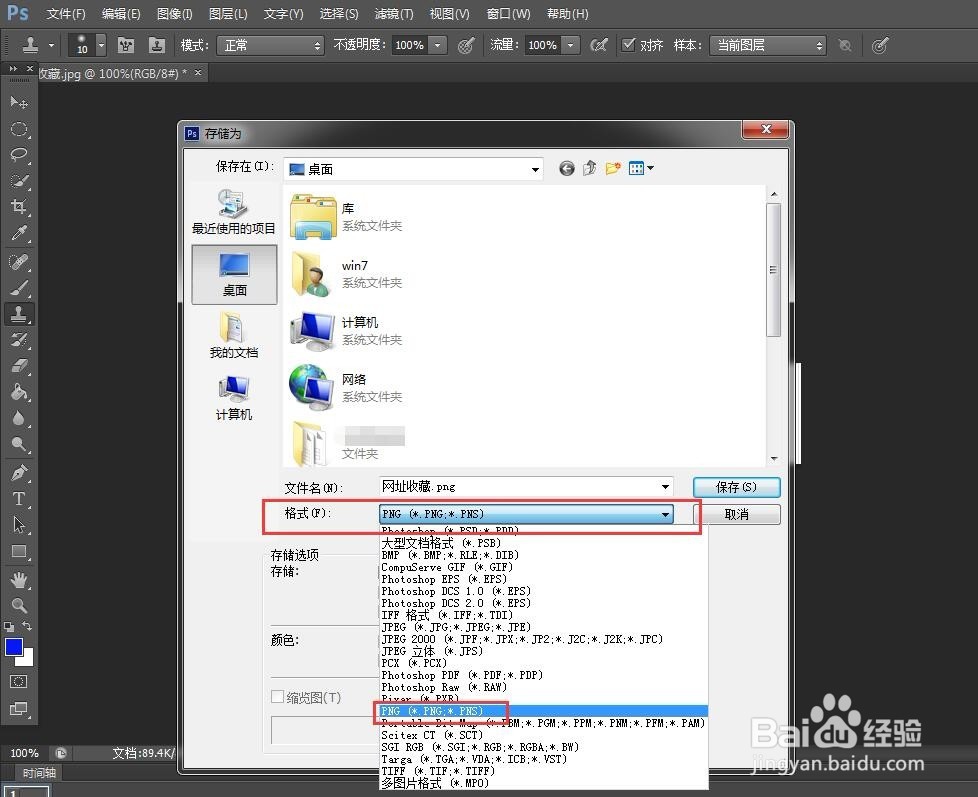Screen dimensions: 978x797
Task: Open the Filter (滤镜) menu
Action: (394, 14)
